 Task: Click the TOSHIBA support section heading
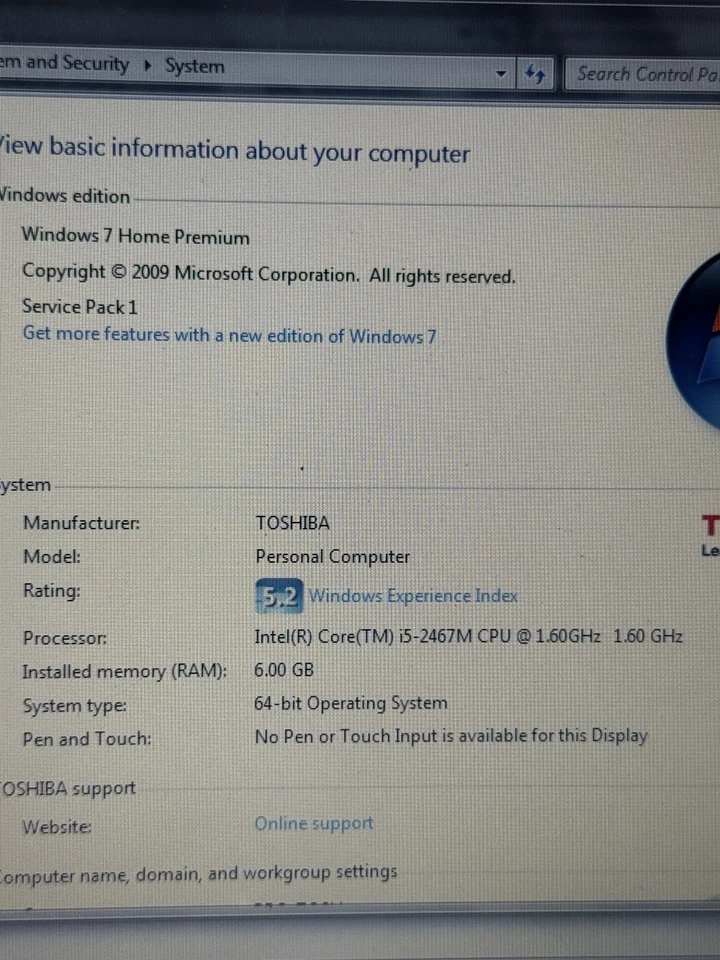click(x=67, y=789)
